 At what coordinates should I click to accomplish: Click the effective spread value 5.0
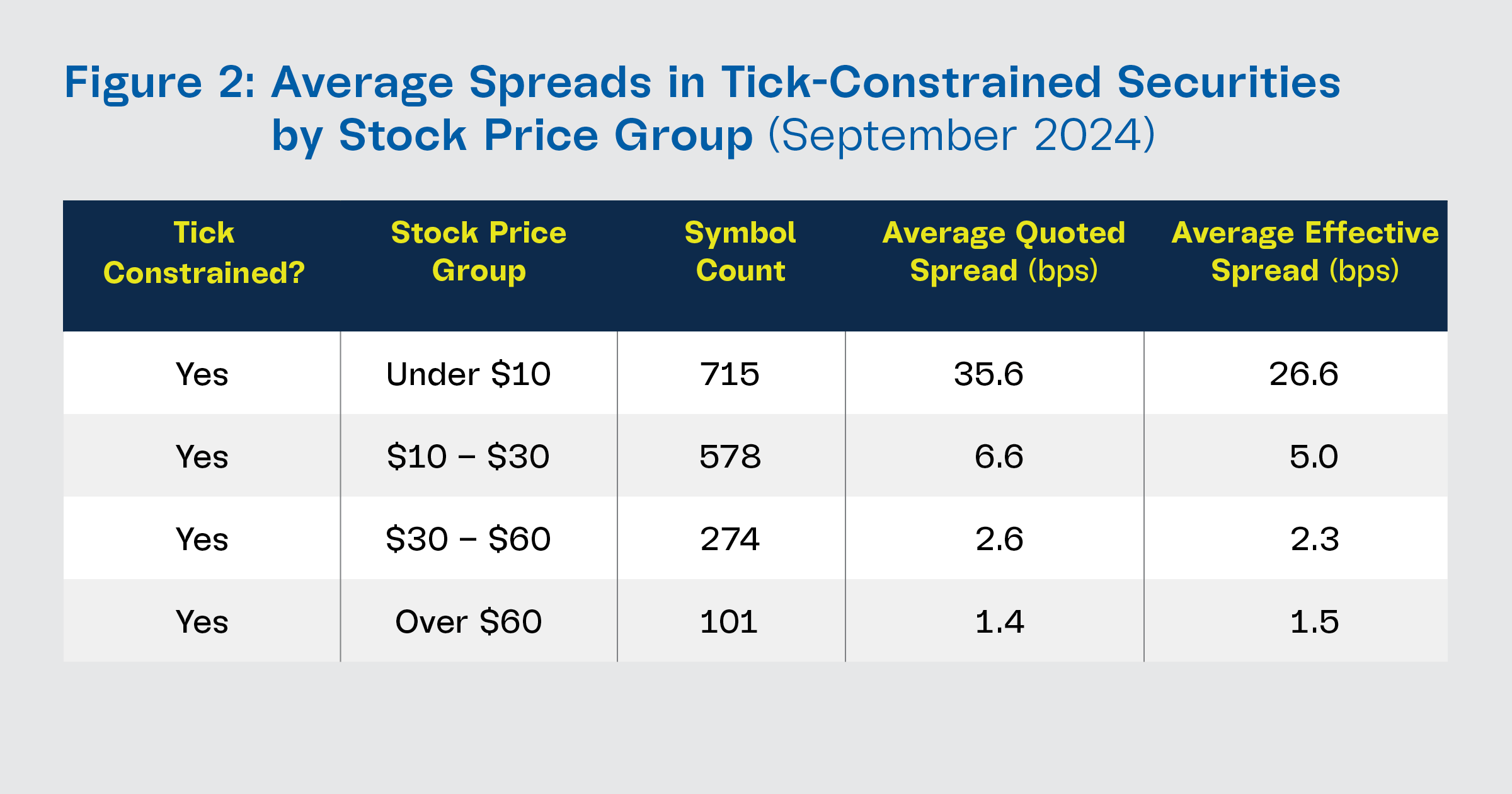[x=1314, y=457]
